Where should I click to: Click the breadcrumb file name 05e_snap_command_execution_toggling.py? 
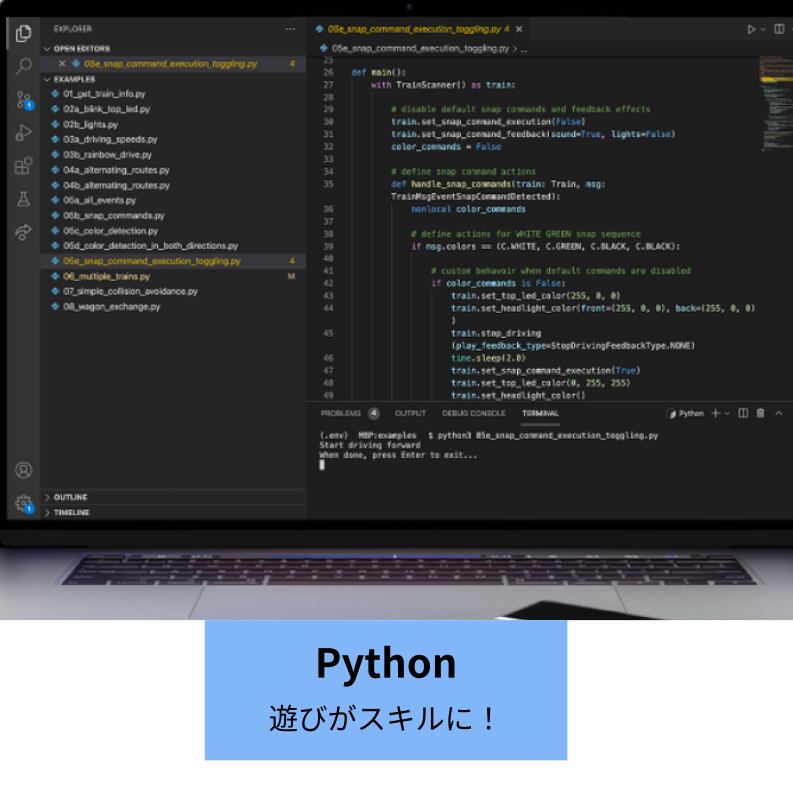(x=420, y=49)
